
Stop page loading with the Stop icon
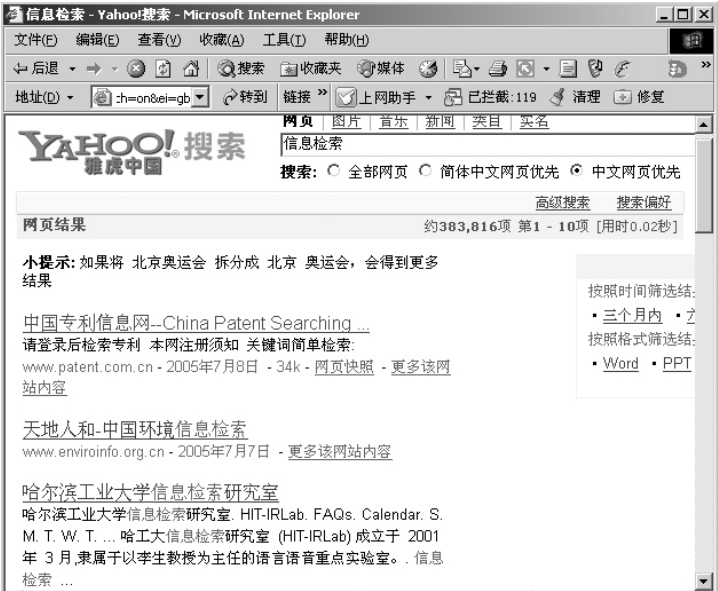coord(136,69)
